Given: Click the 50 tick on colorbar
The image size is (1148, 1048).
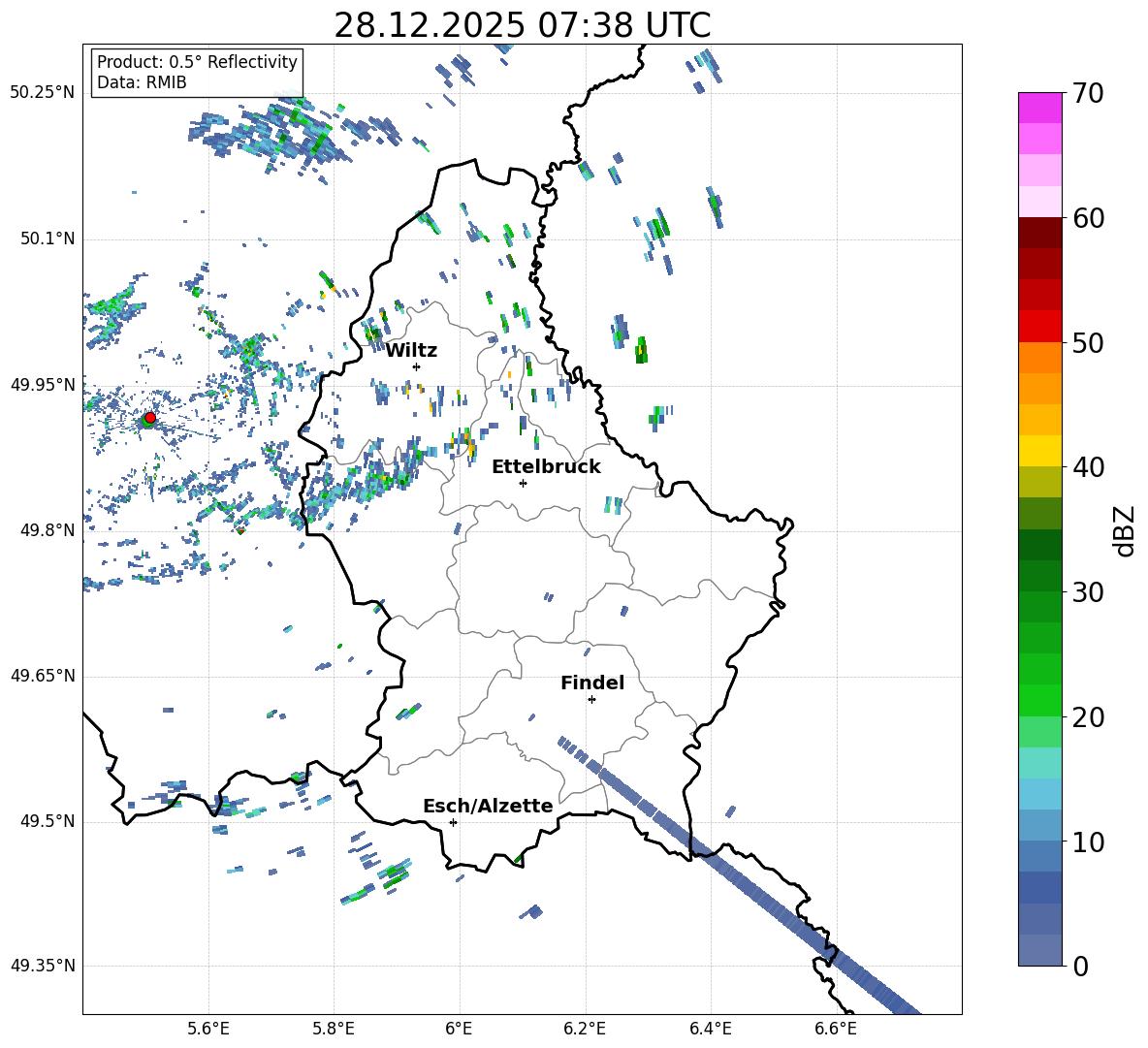Looking at the screenshot, I should click(1088, 342).
